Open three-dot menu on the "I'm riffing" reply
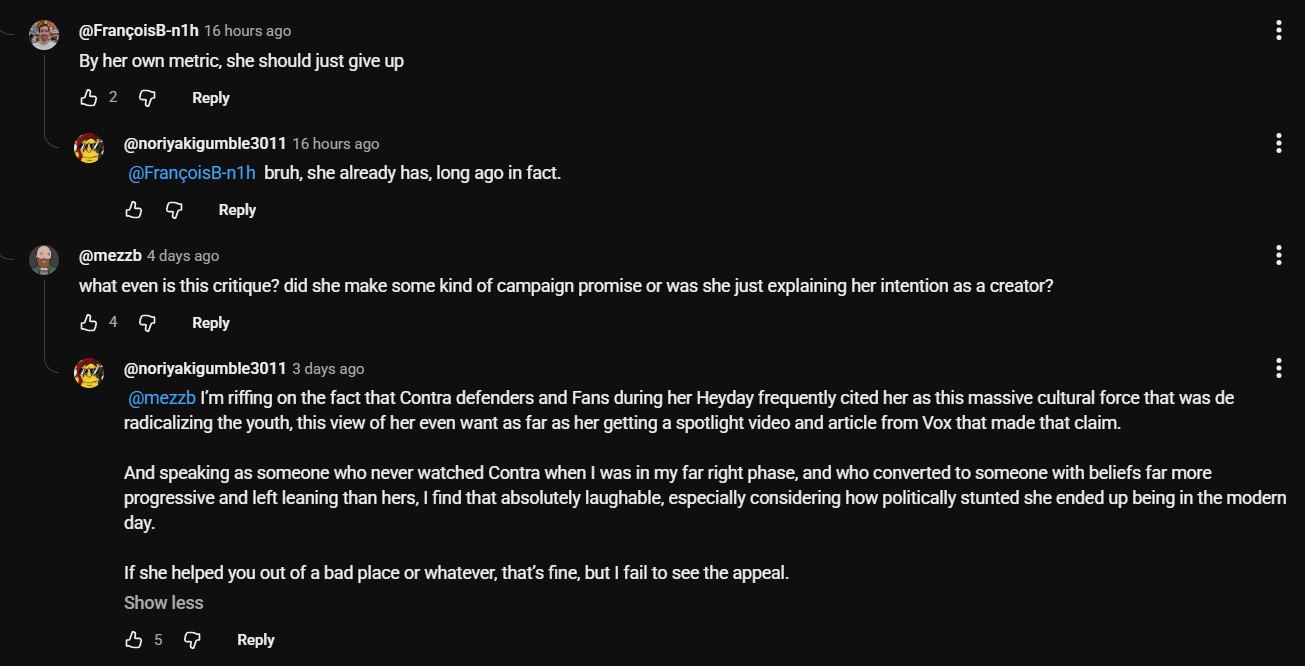 pyautogui.click(x=1278, y=368)
